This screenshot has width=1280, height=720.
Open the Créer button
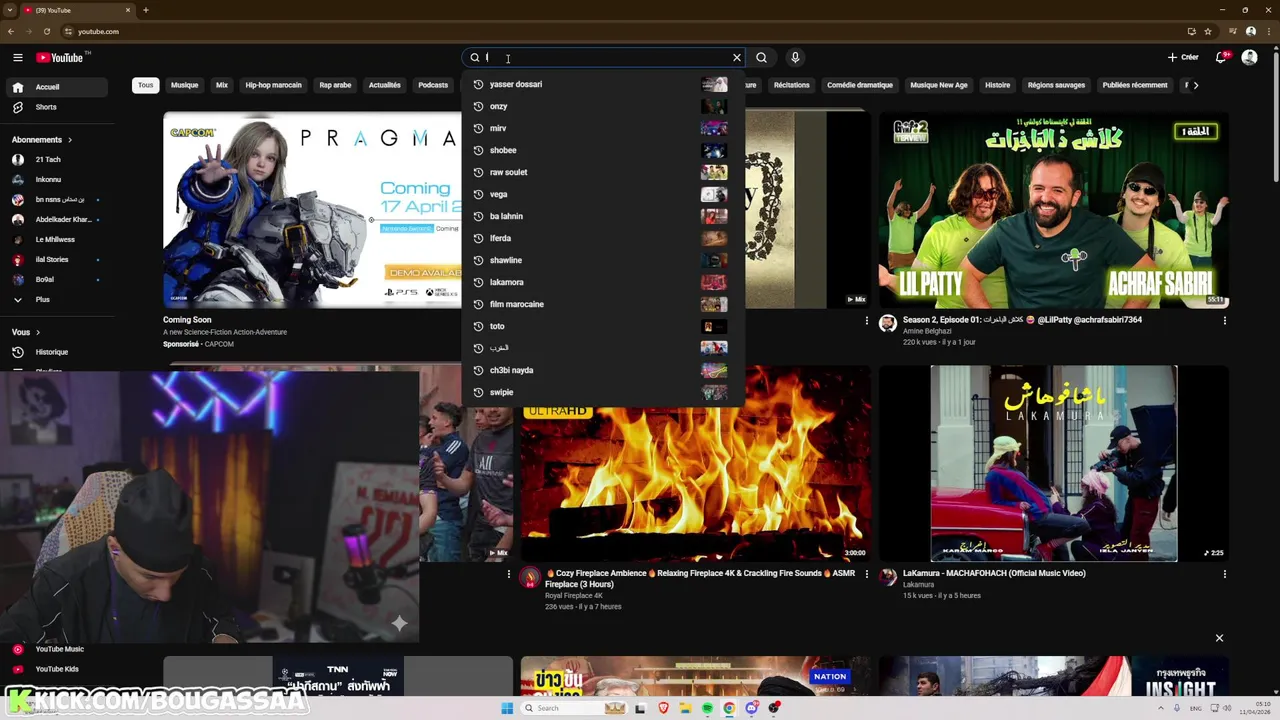[x=1183, y=57]
